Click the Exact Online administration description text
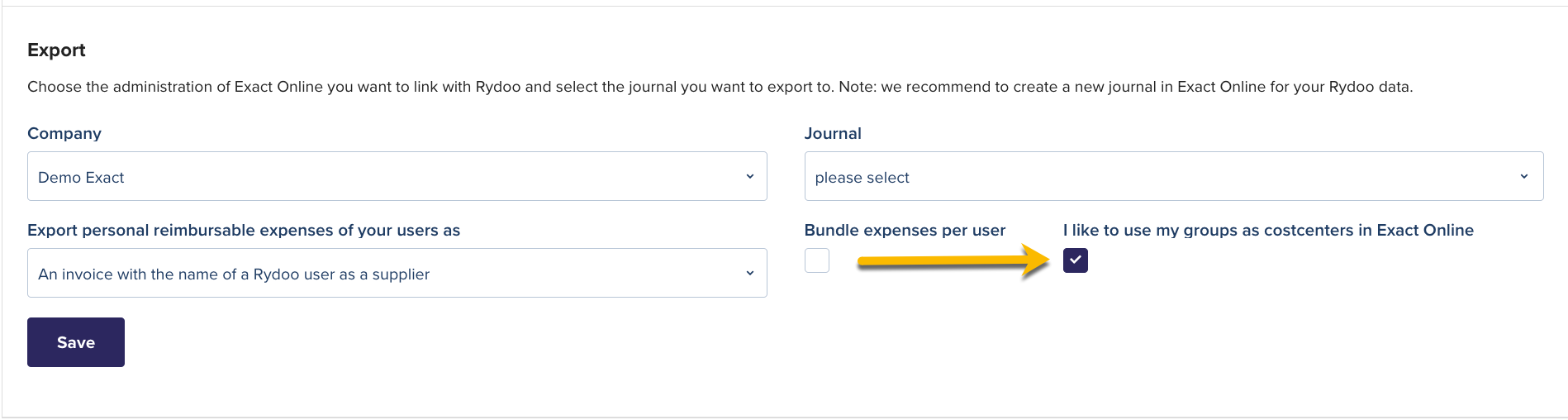This screenshot has height=420, width=1568. pyautogui.click(x=720, y=87)
